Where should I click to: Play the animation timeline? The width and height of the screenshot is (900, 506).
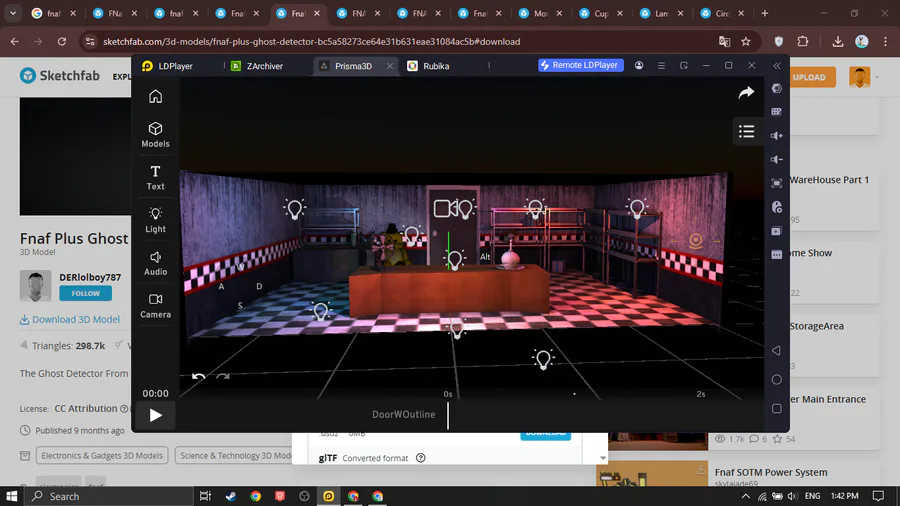click(156, 415)
